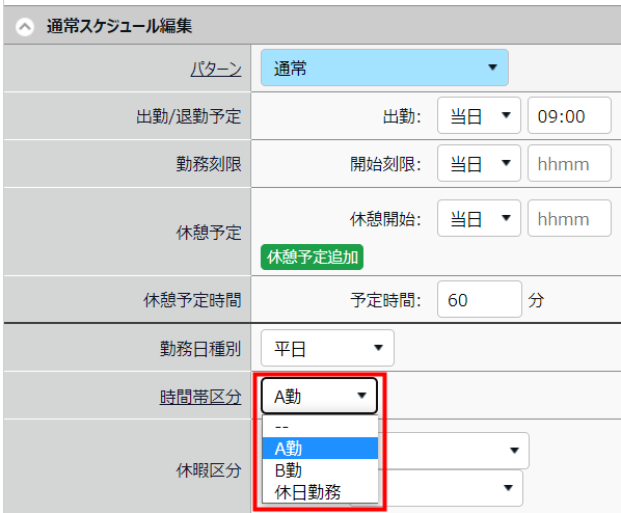
Task: Open the 休憩開始 day dropdown
Action: click(478, 219)
